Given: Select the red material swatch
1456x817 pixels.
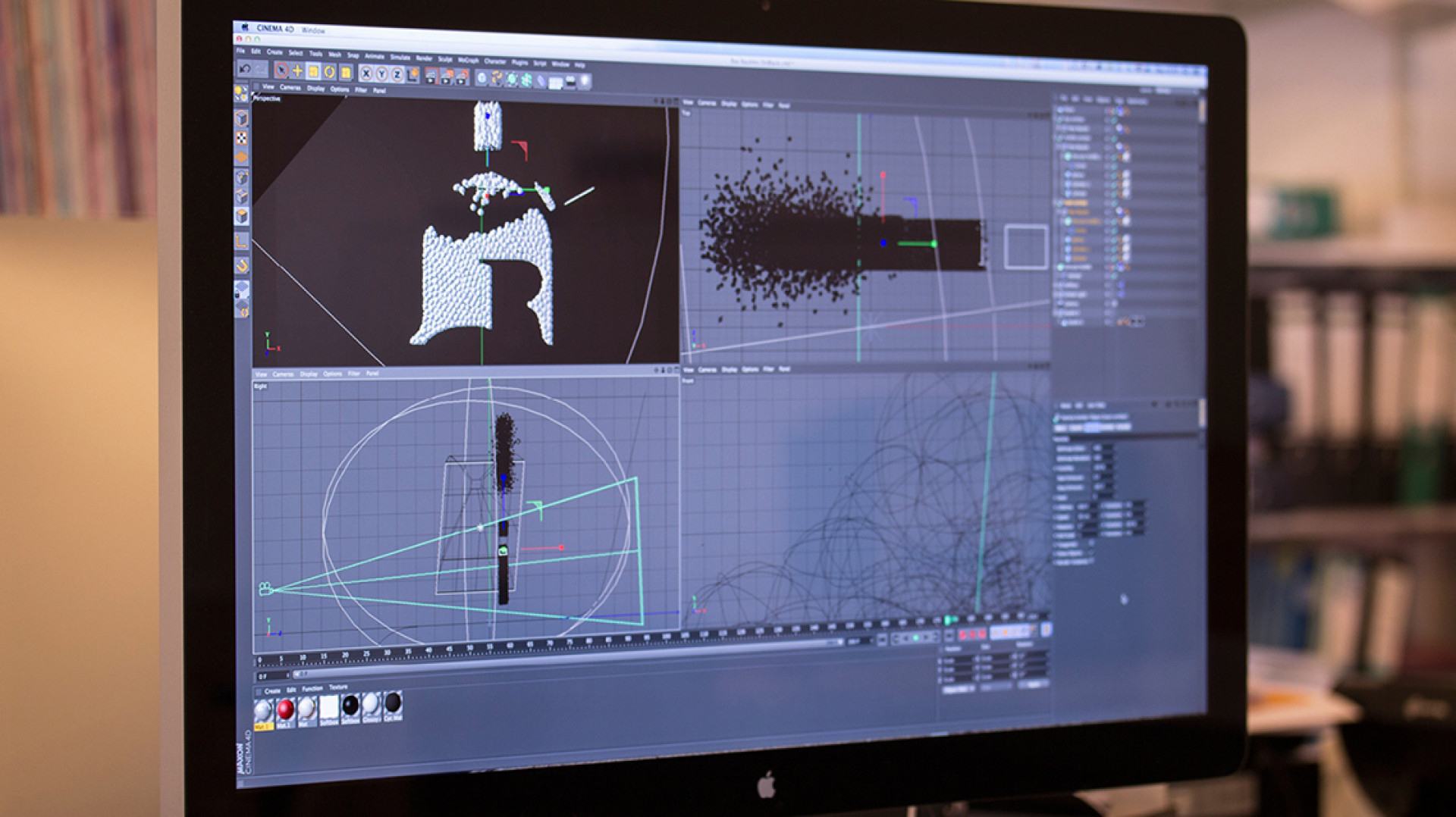Looking at the screenshot, I should pyautogui.click(x=285, y=709).
